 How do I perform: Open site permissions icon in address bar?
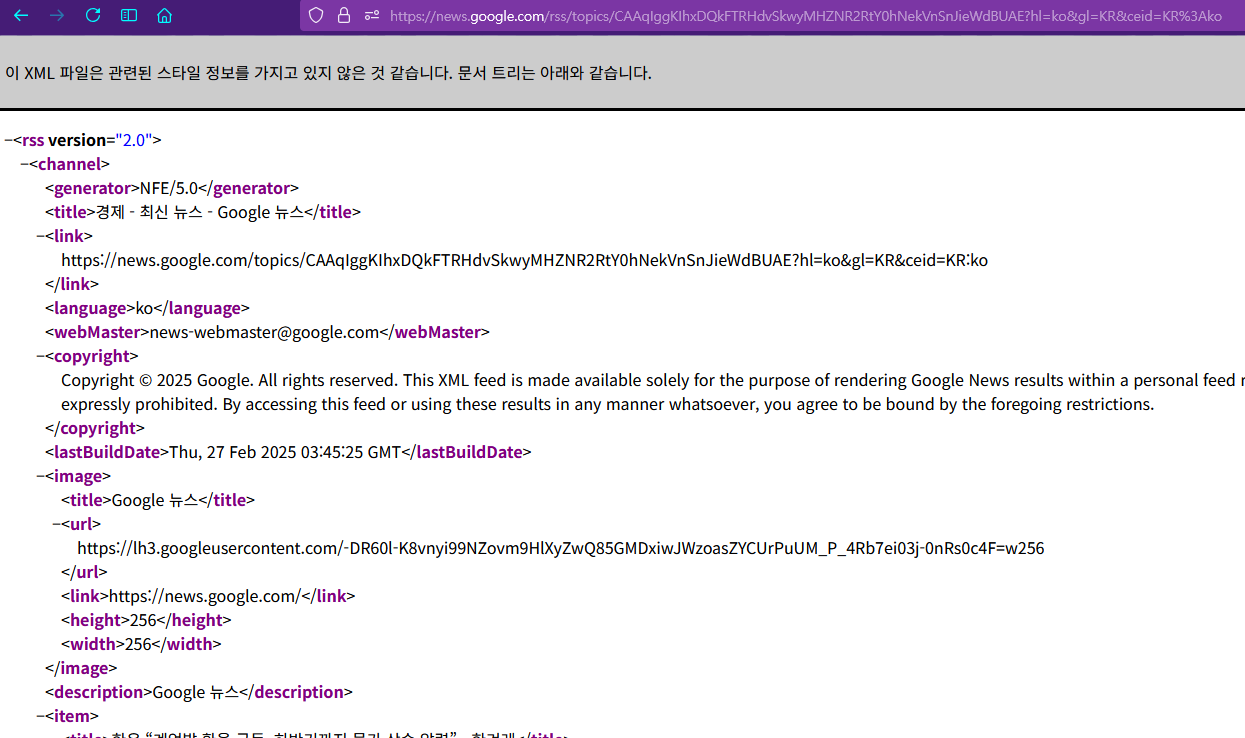[372, 15]
